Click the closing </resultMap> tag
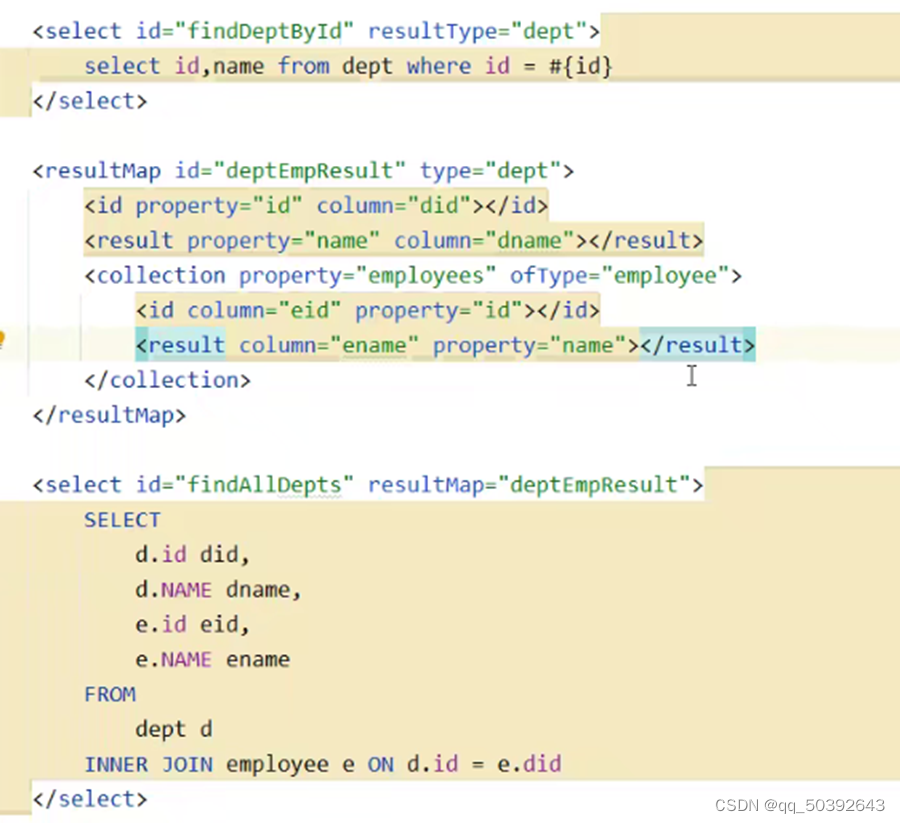The image size is (900, 823). 110,415
